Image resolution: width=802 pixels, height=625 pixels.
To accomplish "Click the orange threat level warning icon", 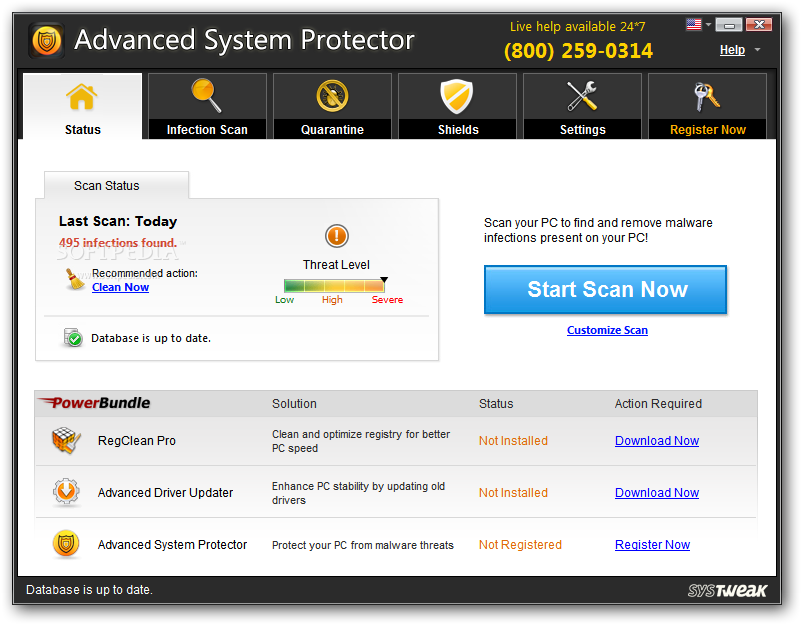I will pos(337,236).
